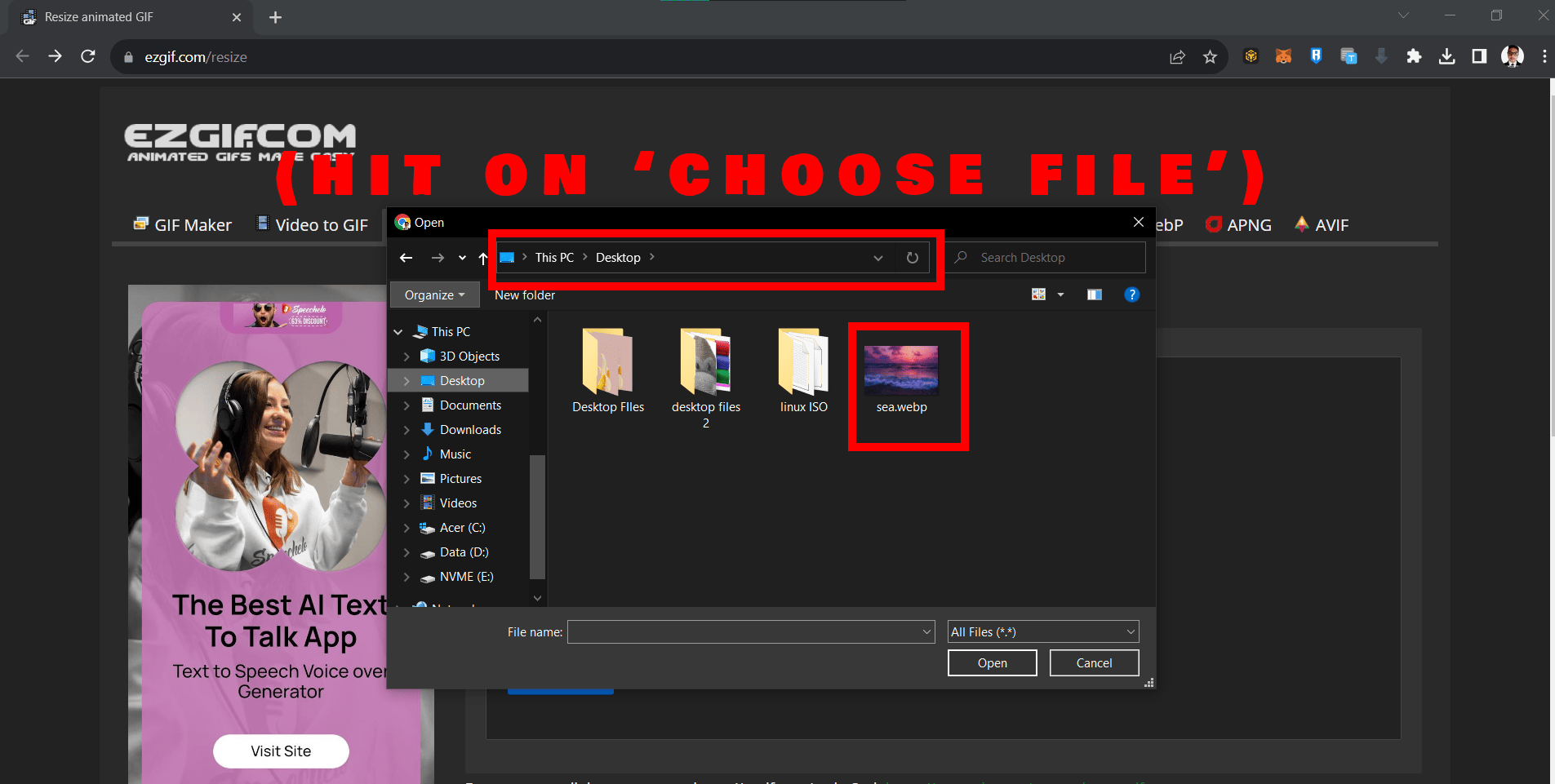This screenshot has width=1555, height=784.
Task: Switch to the APNG section
Action: point(1237,225)
